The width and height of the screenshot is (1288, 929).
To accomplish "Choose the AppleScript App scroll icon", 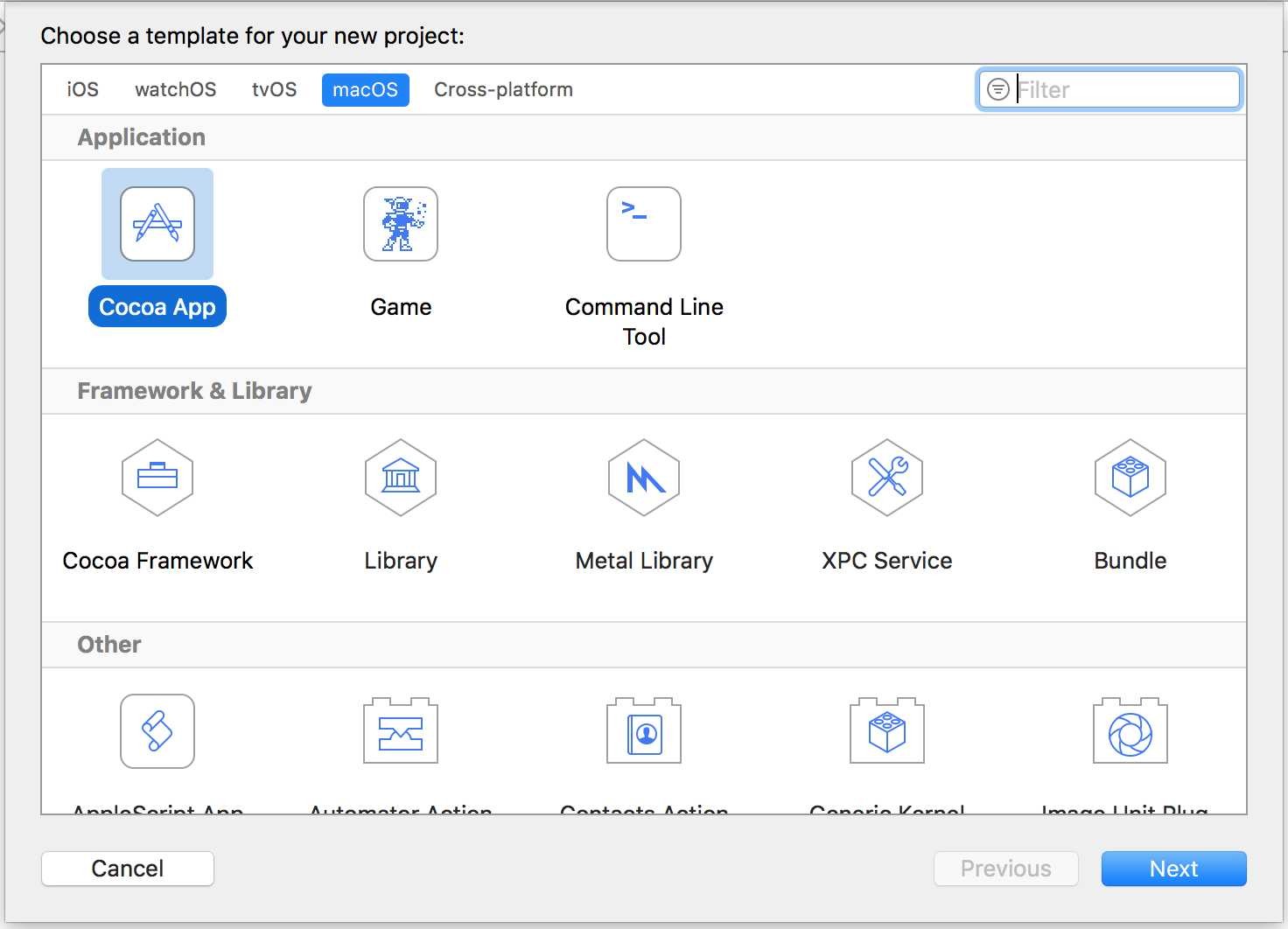I will [x=157, y=731].
